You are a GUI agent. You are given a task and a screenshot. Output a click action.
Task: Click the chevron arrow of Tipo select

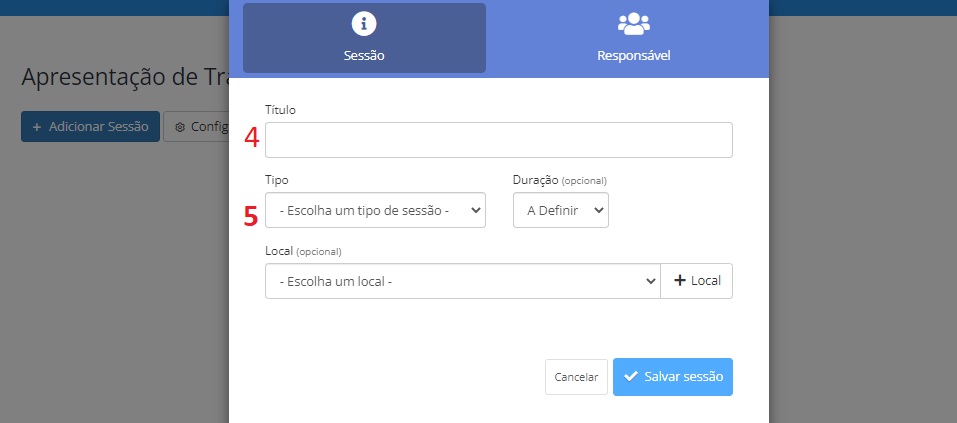(x=476, y=210)
